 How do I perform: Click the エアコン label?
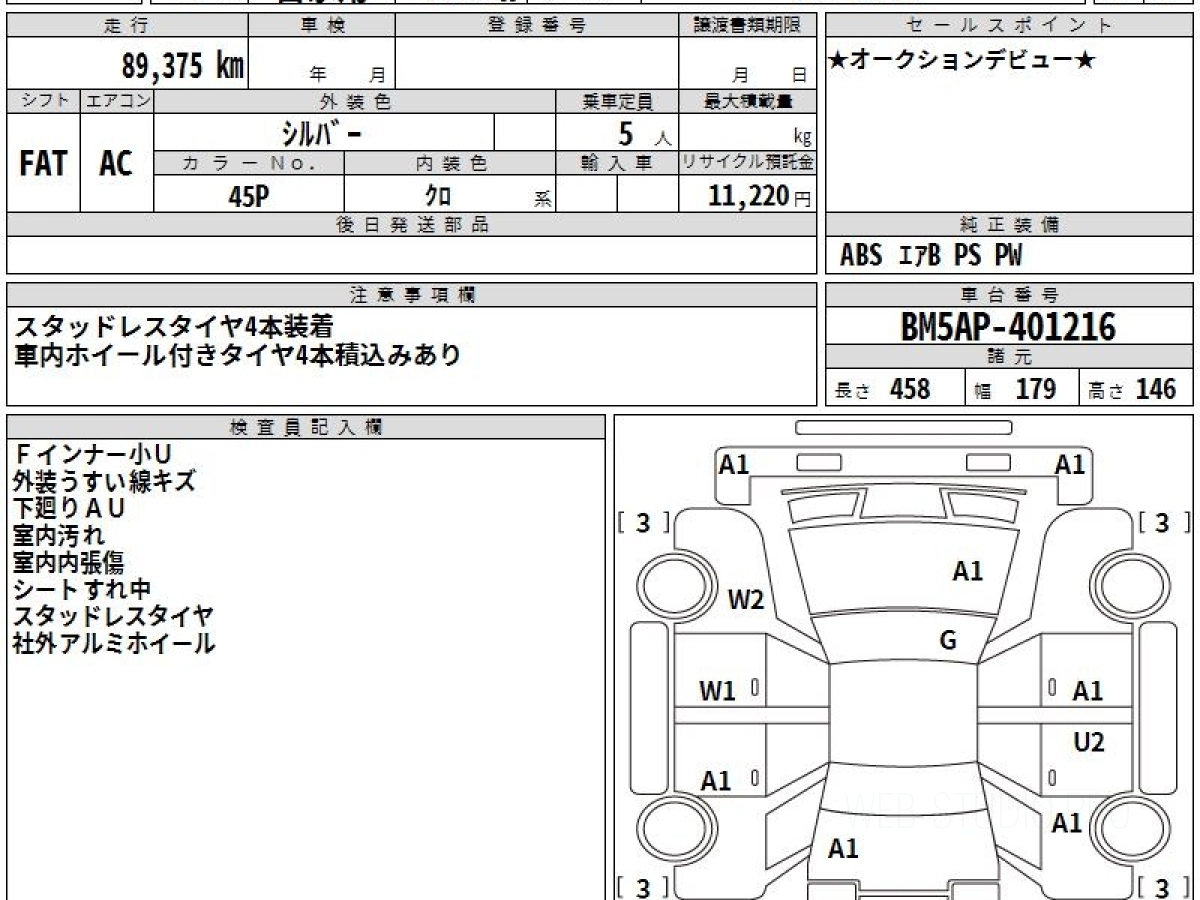click(x=117, y=101)
